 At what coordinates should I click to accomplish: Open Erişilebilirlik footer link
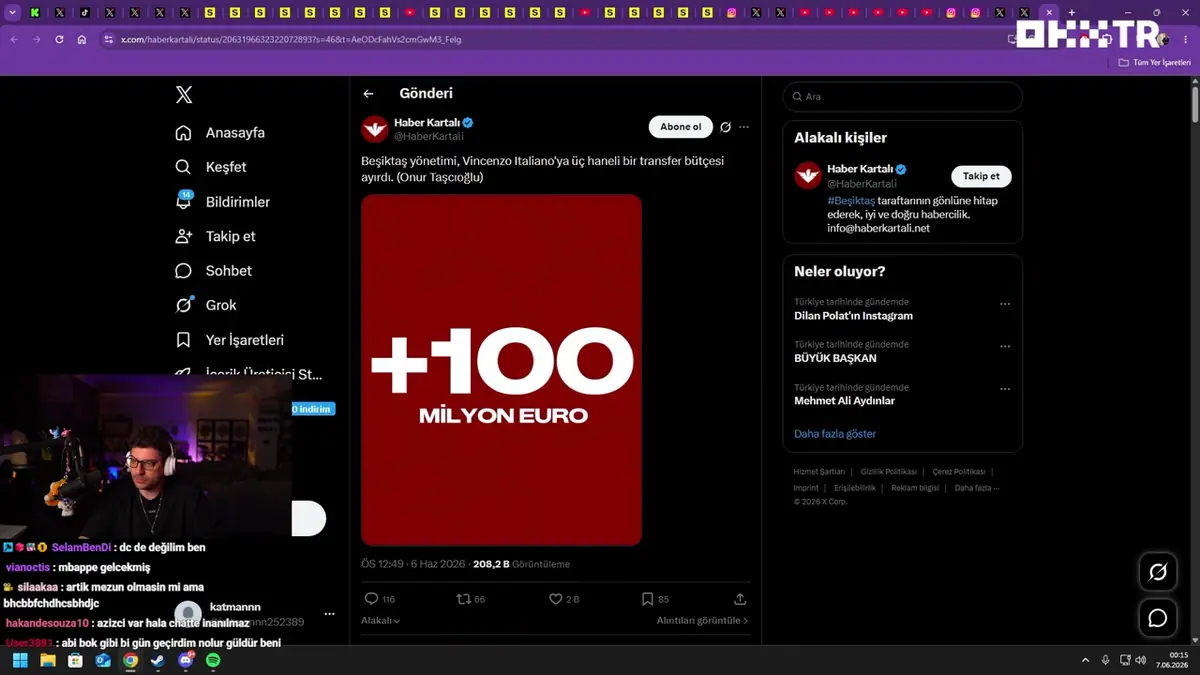855,488
